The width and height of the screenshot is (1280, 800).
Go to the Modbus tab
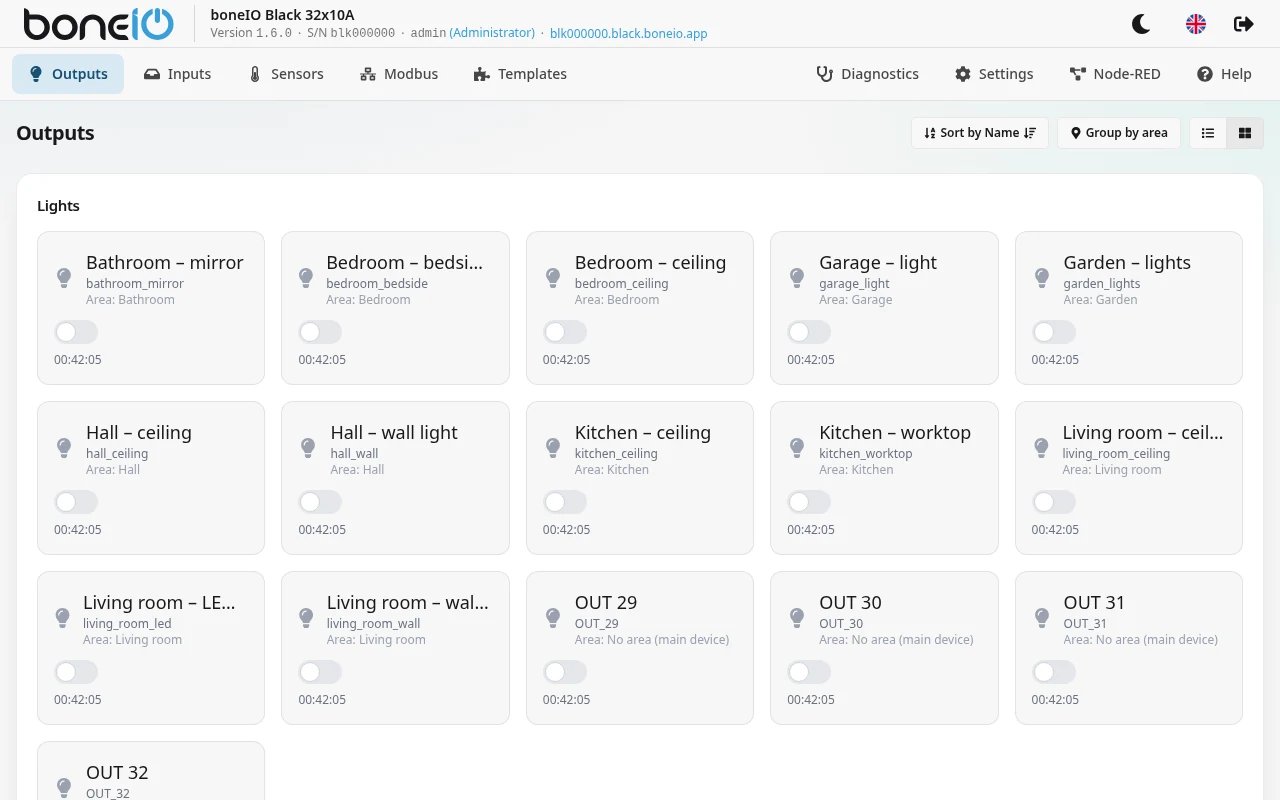coord(399,74)
